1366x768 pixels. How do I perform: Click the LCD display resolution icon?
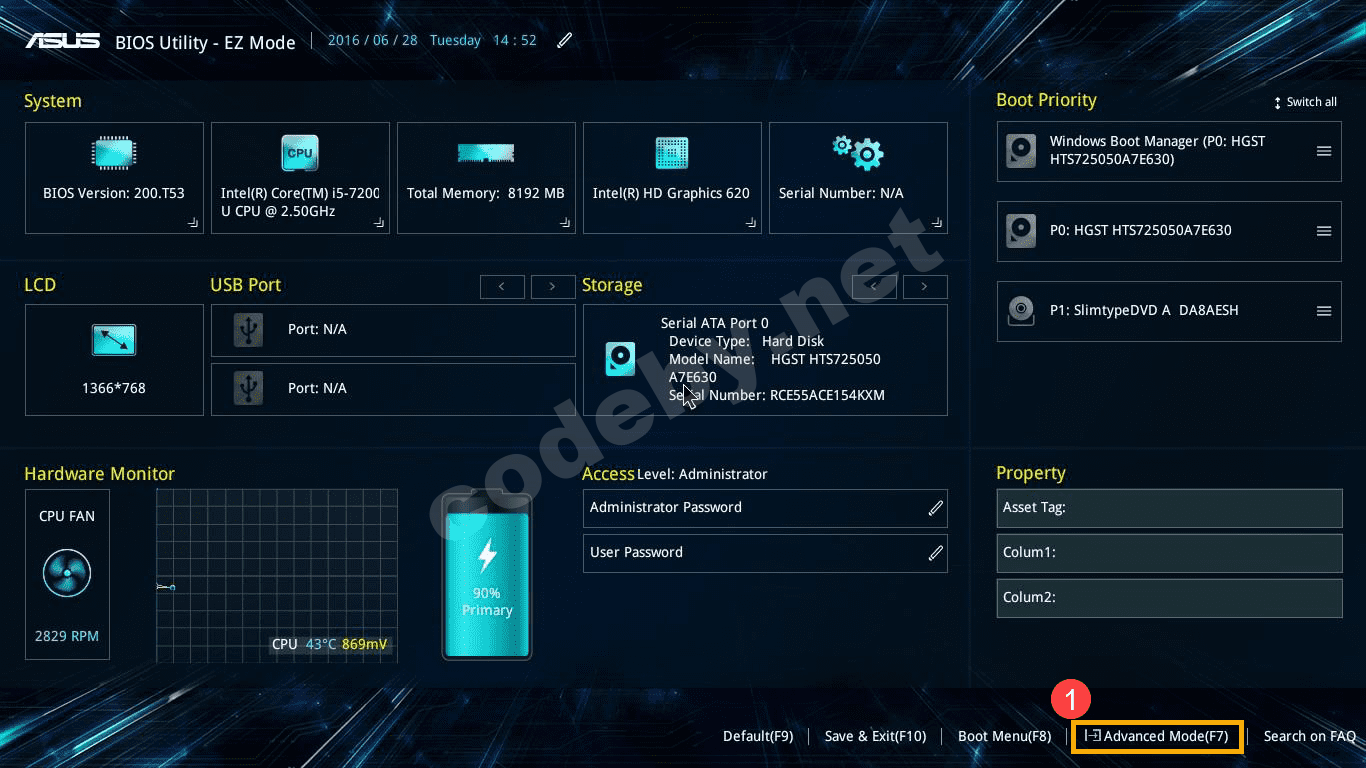tap(114, 340)
